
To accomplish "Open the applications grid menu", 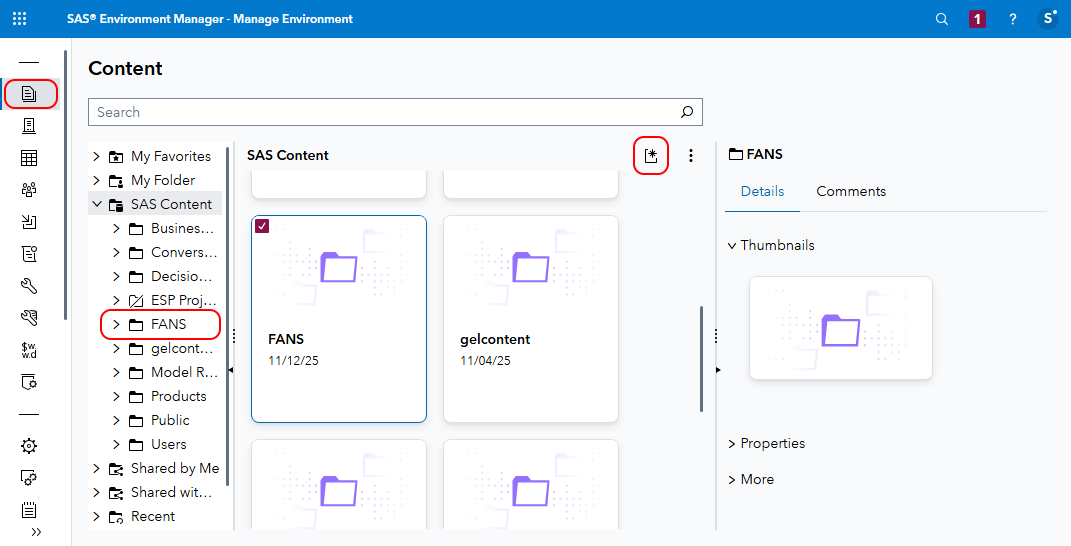I will click(20, 19).
